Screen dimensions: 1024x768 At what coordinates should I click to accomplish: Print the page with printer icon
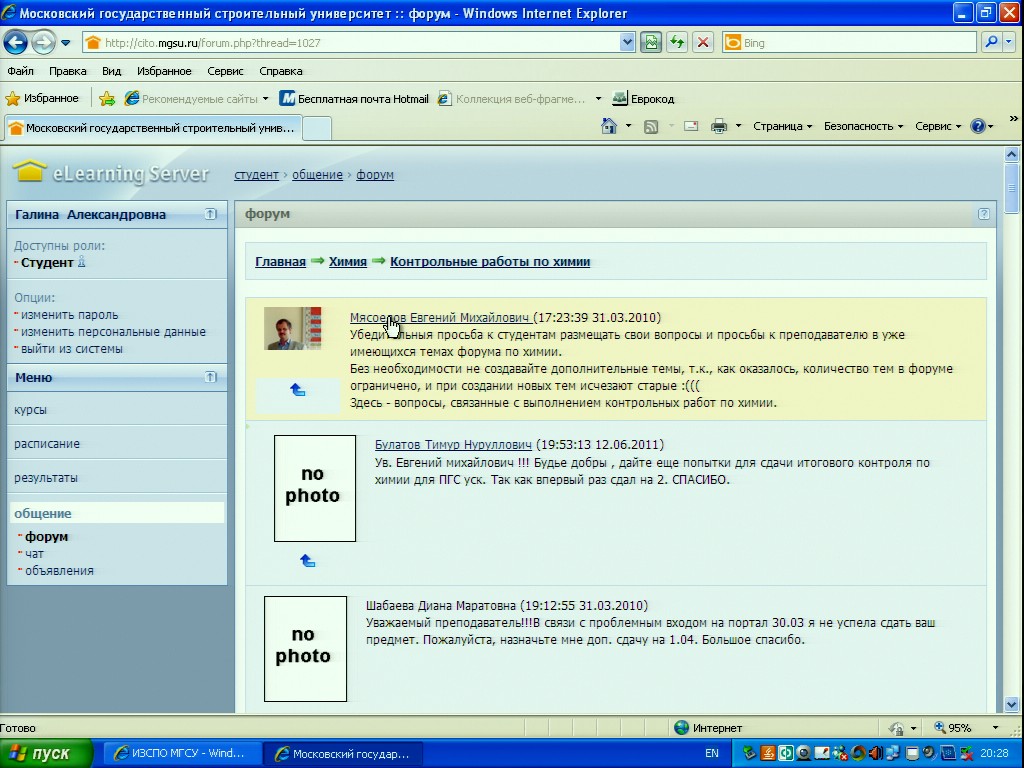point(718,126)
